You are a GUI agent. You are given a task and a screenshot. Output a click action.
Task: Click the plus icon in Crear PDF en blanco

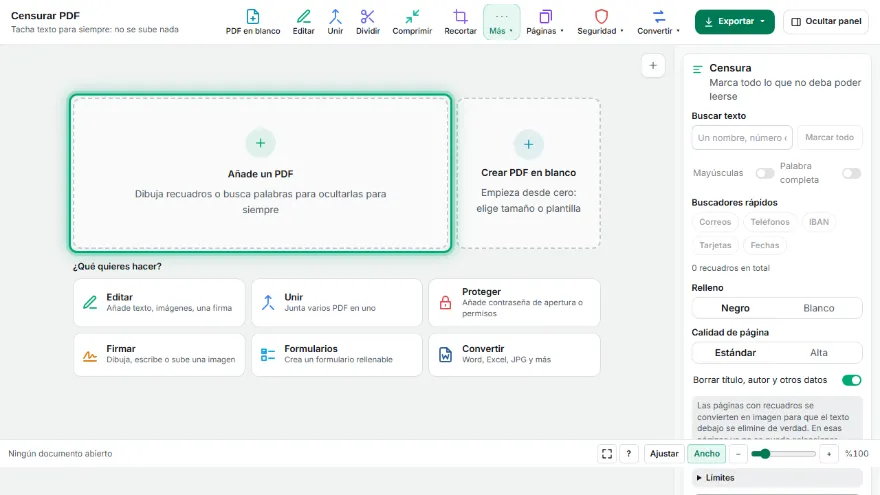point(528,144)
